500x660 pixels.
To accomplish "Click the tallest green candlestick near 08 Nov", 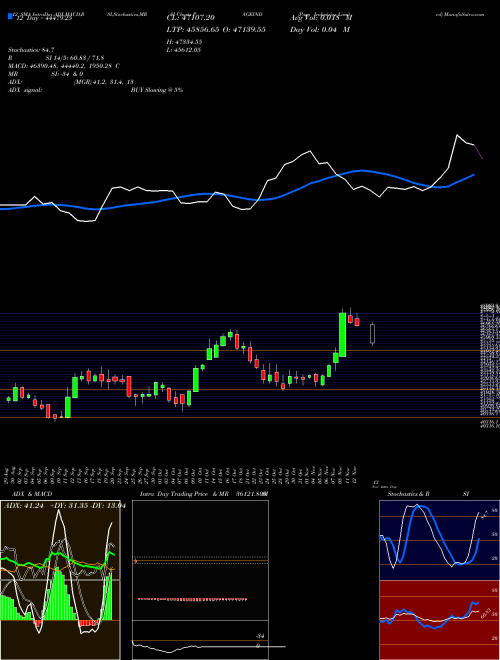I will [343, 335].
